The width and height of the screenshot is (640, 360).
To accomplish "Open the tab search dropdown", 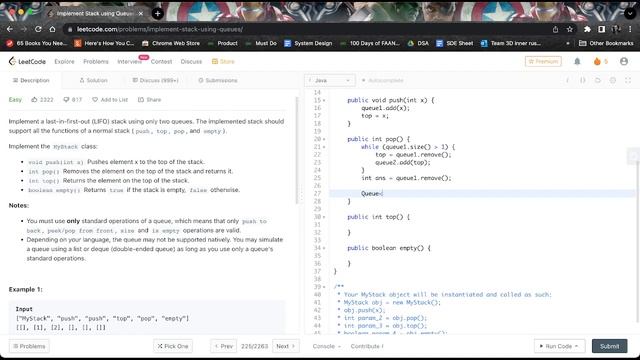I will (x=630, y=13).
